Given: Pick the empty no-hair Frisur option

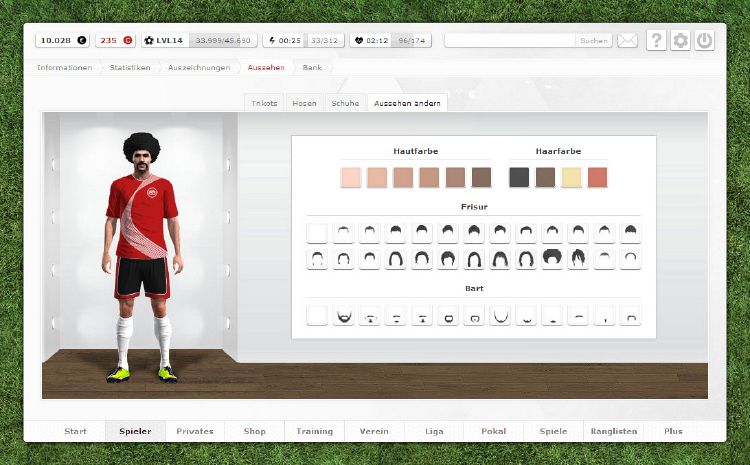Looking at the screenshot, I should (317, 232).
